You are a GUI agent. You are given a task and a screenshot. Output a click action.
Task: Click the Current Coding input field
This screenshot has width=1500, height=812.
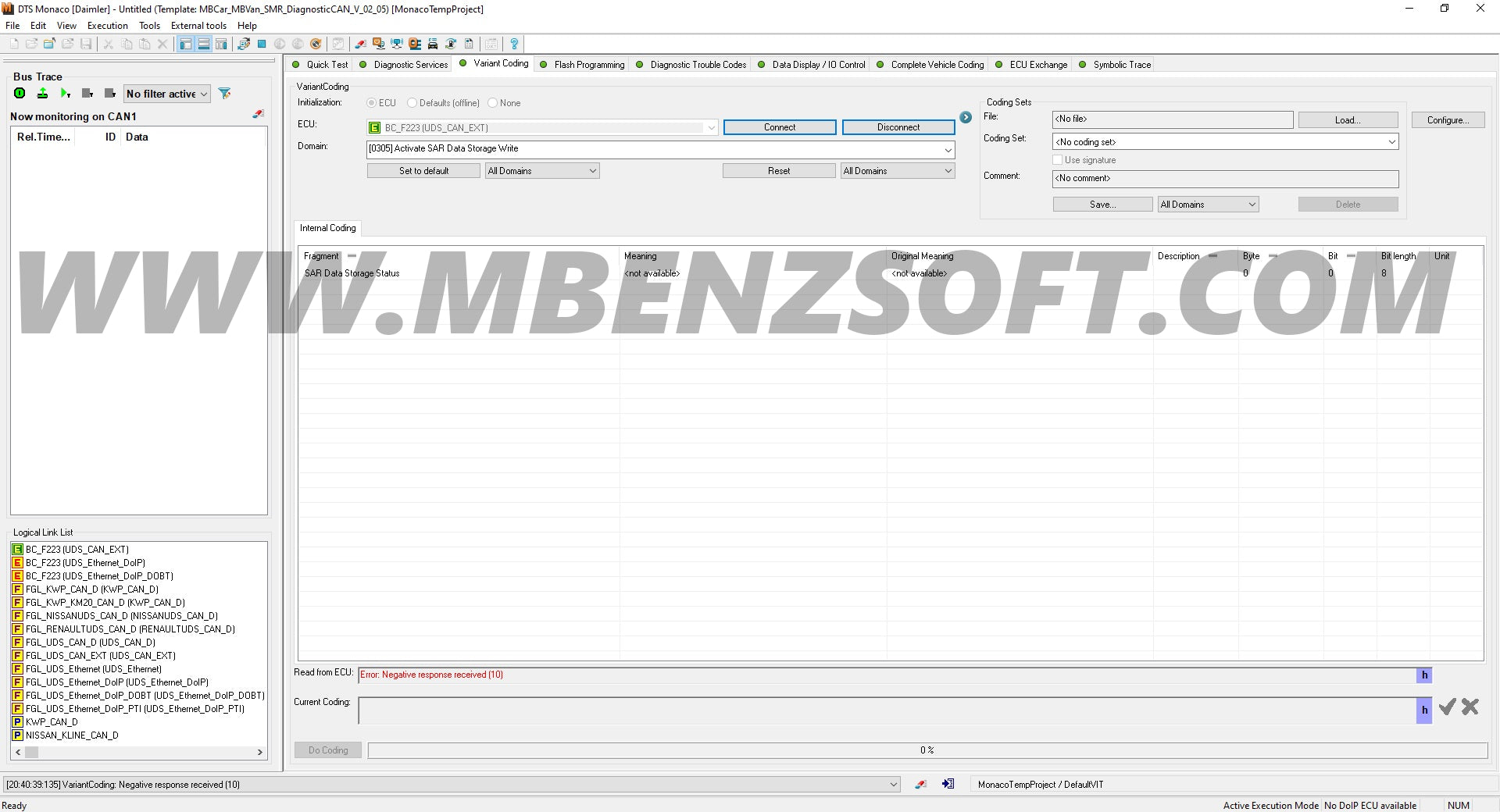(x=887, y=710)
